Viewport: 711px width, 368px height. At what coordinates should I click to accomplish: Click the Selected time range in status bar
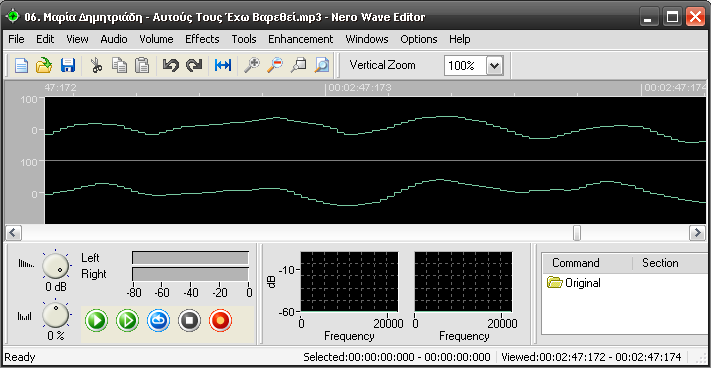[x=397, y=357]
